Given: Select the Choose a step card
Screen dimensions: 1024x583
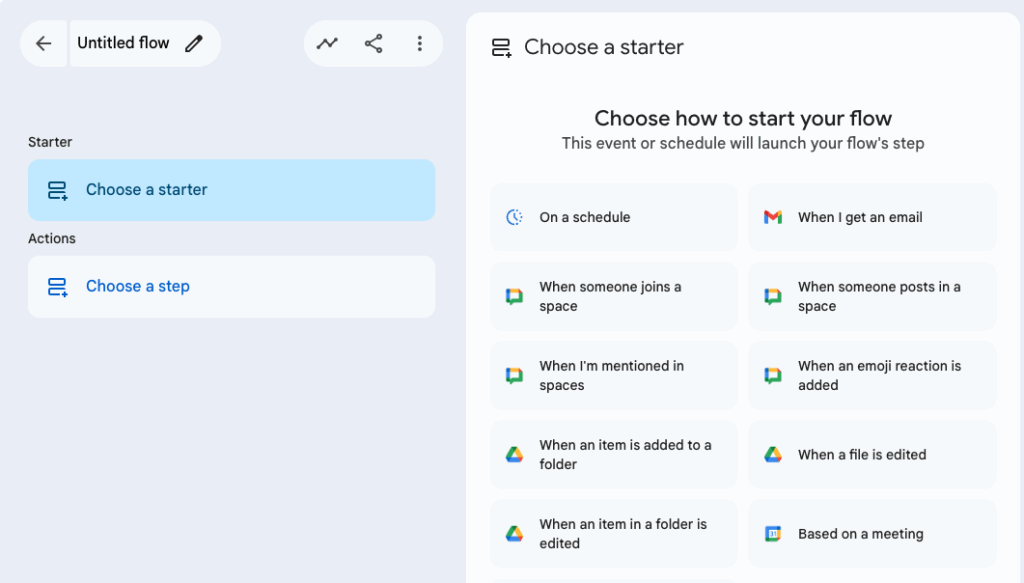Looking at the screenshot, I should [231, 287].
